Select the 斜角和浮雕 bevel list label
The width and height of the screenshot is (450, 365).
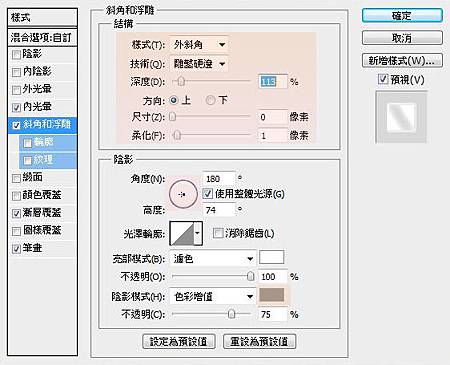(47, 125)
